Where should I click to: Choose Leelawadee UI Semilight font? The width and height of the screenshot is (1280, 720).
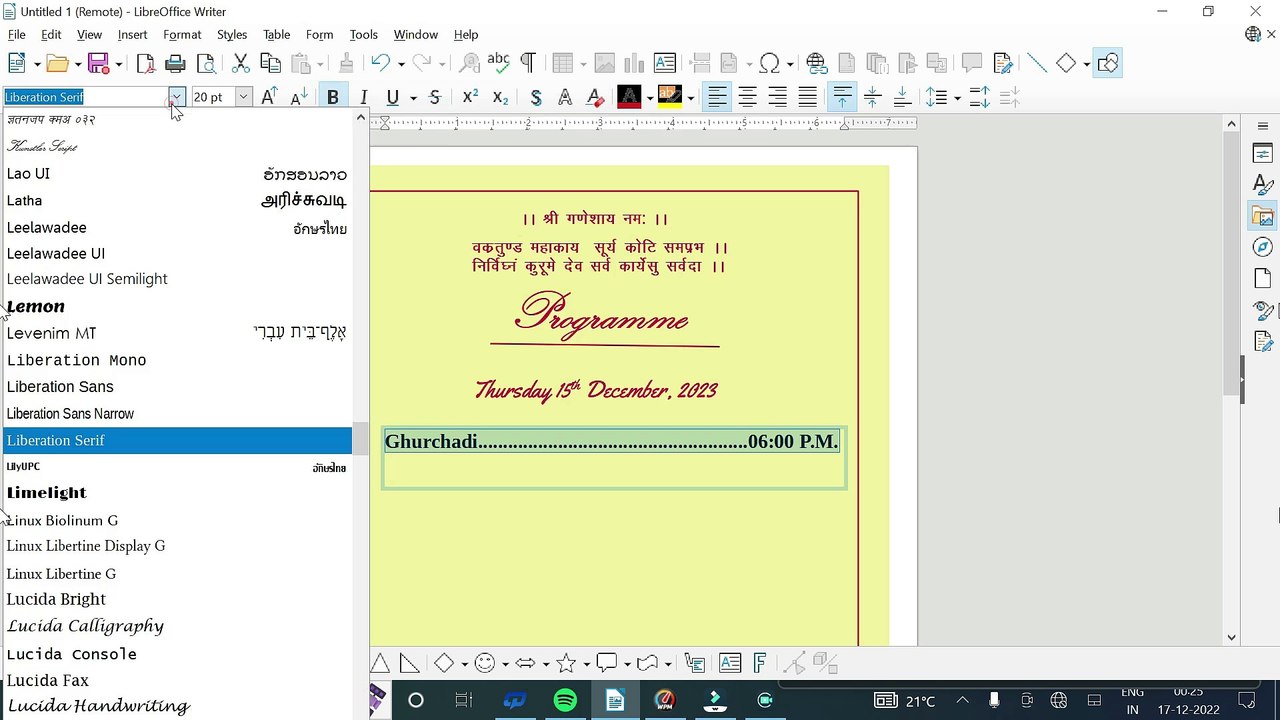tap(177, 279)
